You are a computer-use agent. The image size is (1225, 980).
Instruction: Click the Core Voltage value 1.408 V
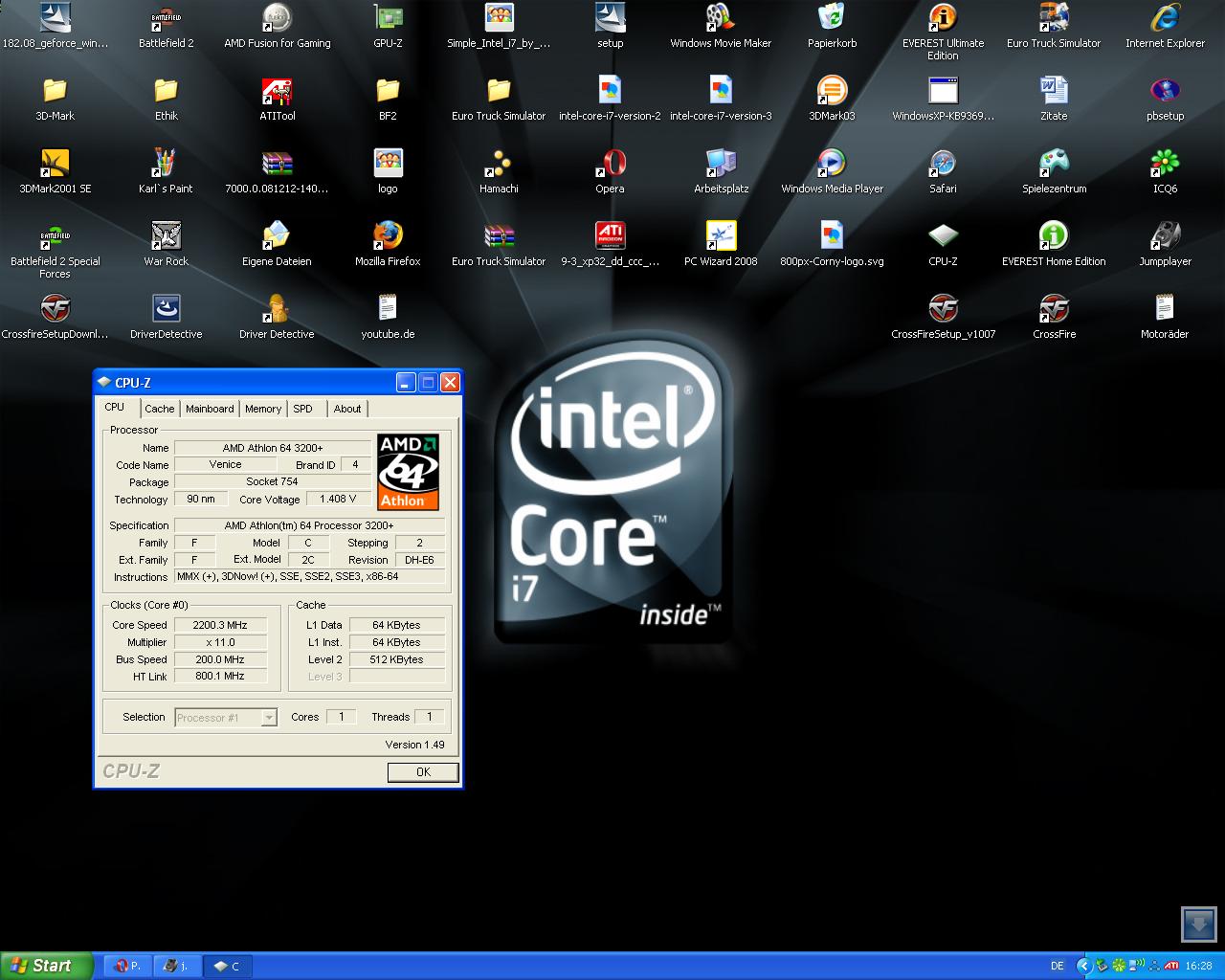(x=338, y=499)
